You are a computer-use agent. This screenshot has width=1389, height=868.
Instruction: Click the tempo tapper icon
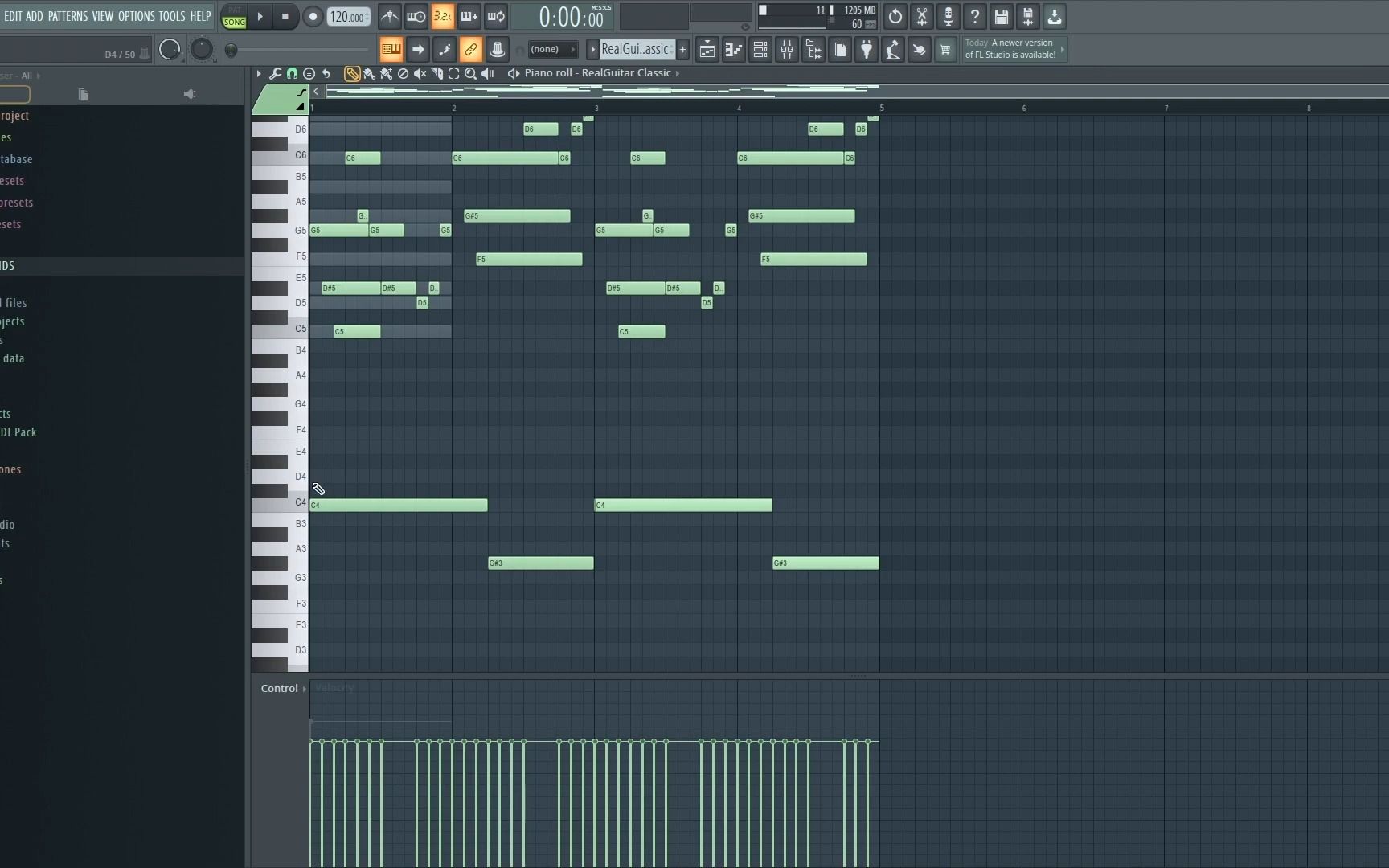[x=893, y=50]
